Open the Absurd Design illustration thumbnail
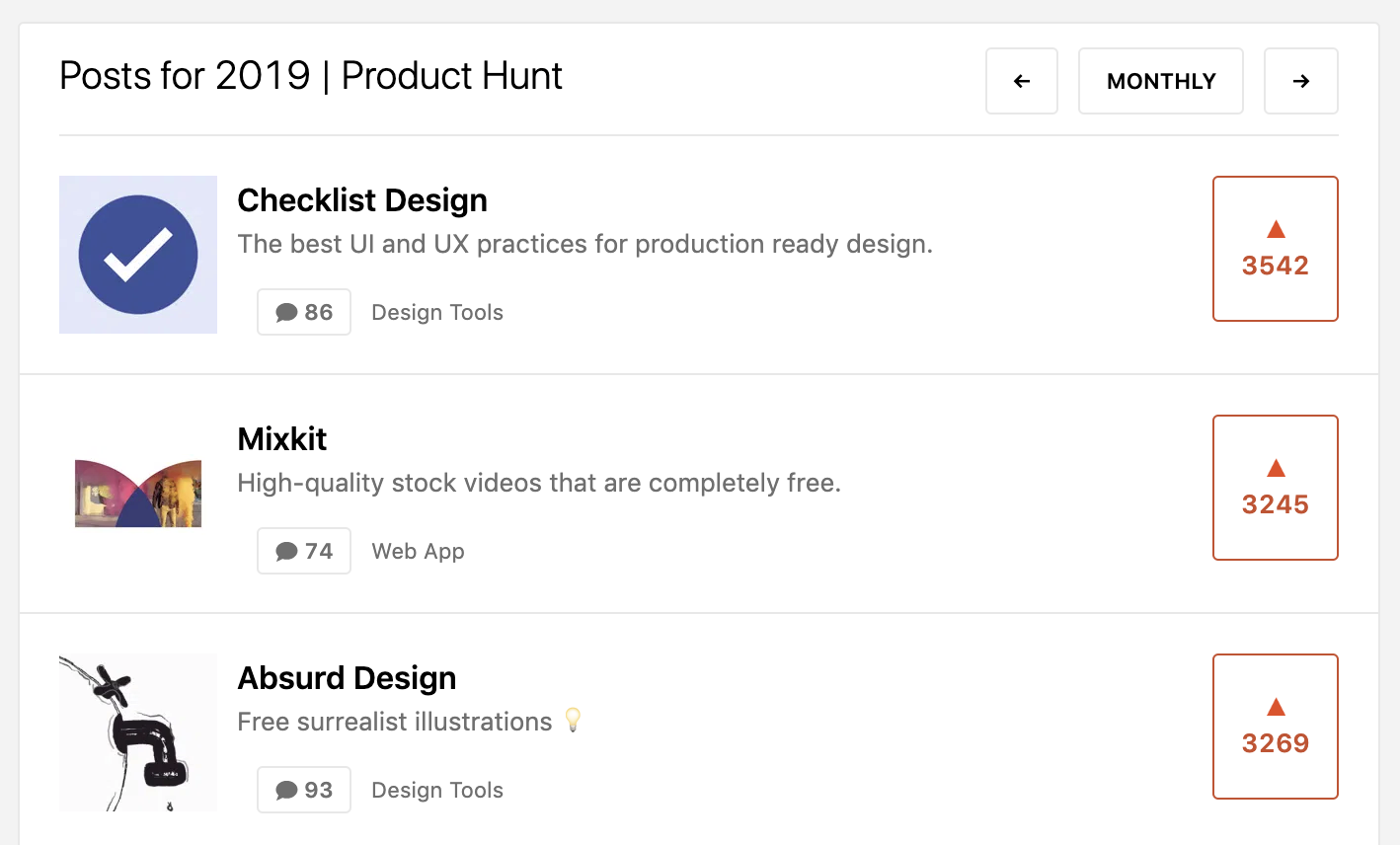This screenshot has height=845, width=1400. coord(138,732)
